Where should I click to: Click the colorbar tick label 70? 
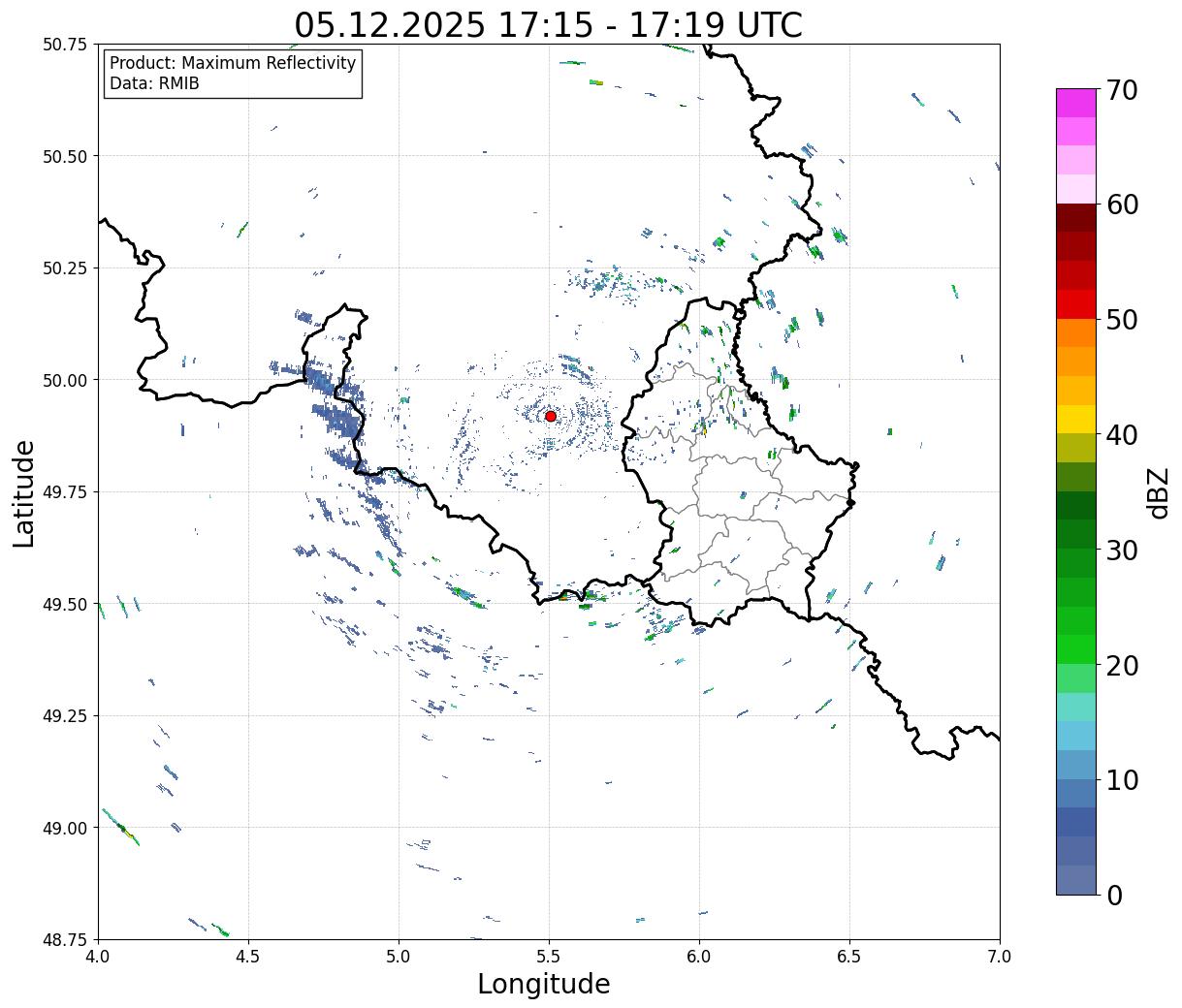click(1122, 90)
